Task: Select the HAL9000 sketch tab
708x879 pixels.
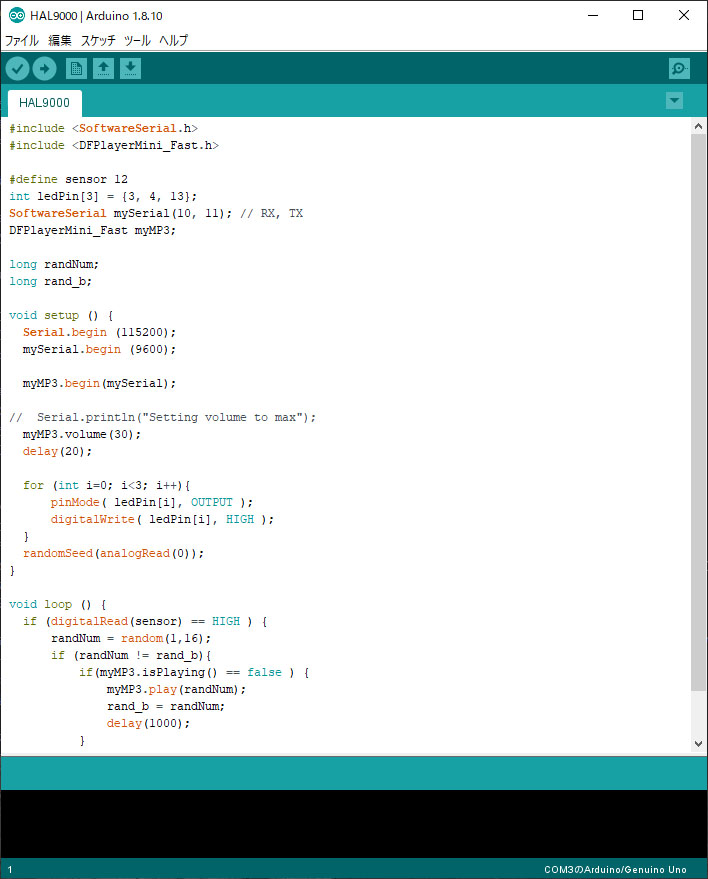Action: 44,103
